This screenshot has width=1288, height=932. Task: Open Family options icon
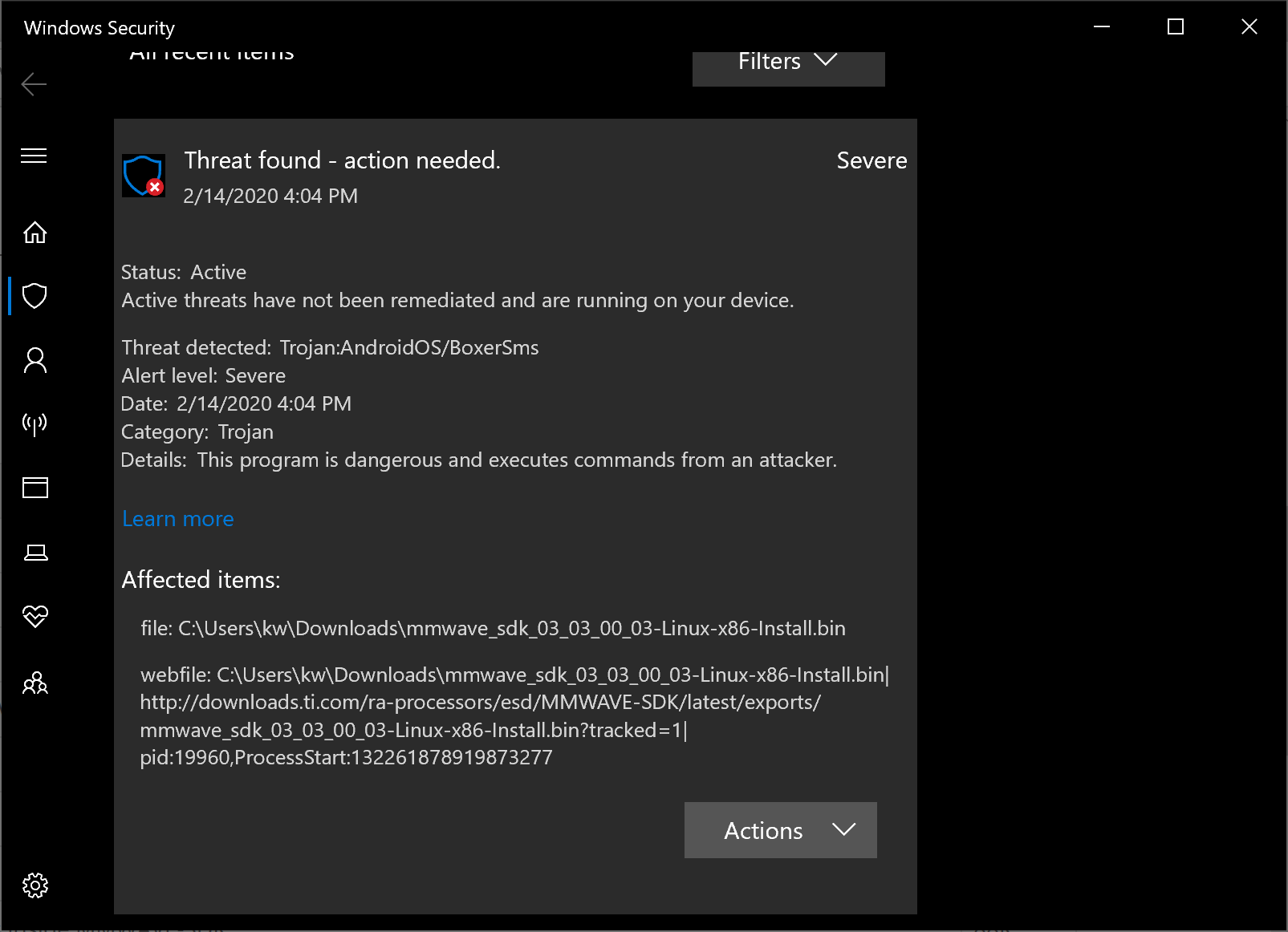coord(35,683)
